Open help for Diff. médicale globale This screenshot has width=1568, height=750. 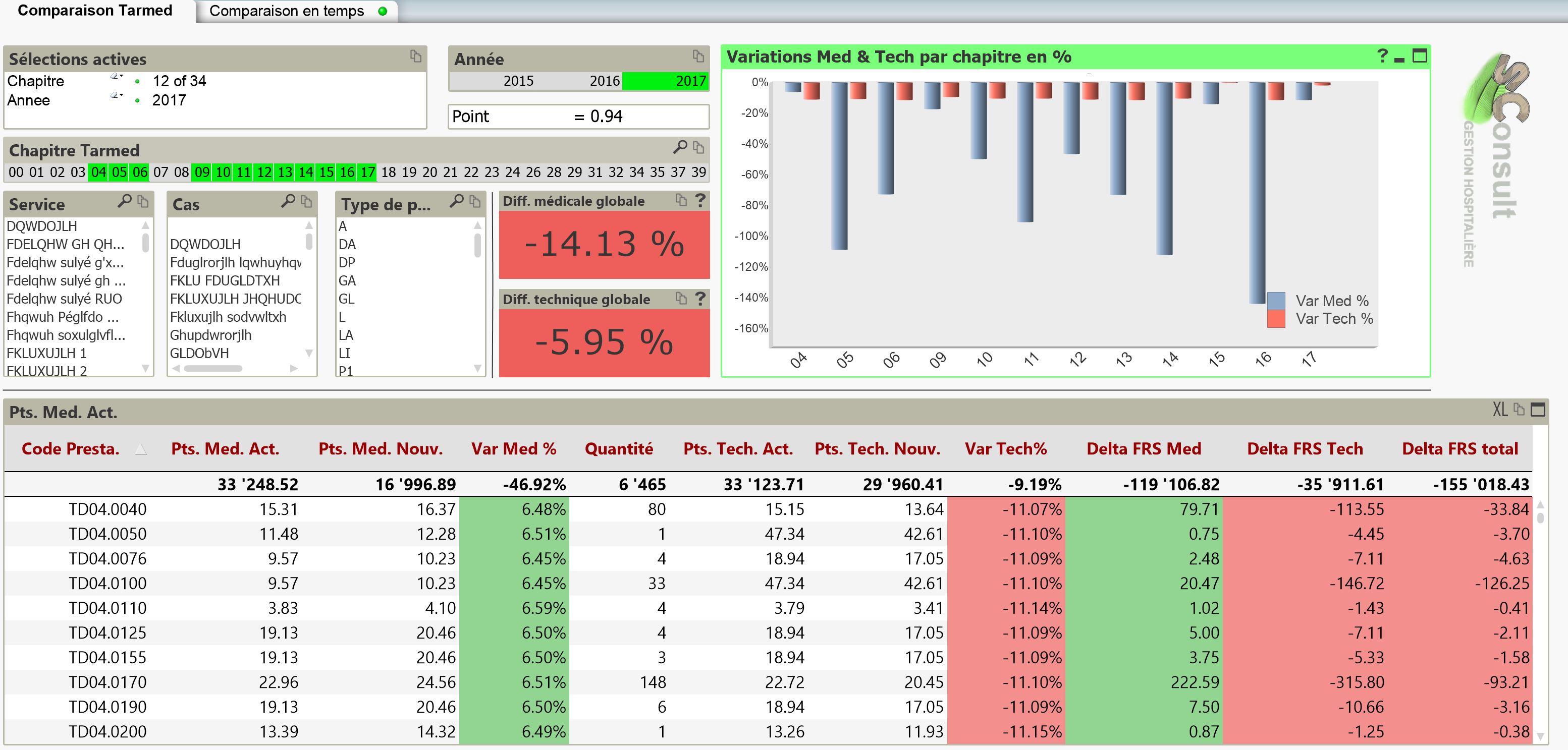click(700, 200)
